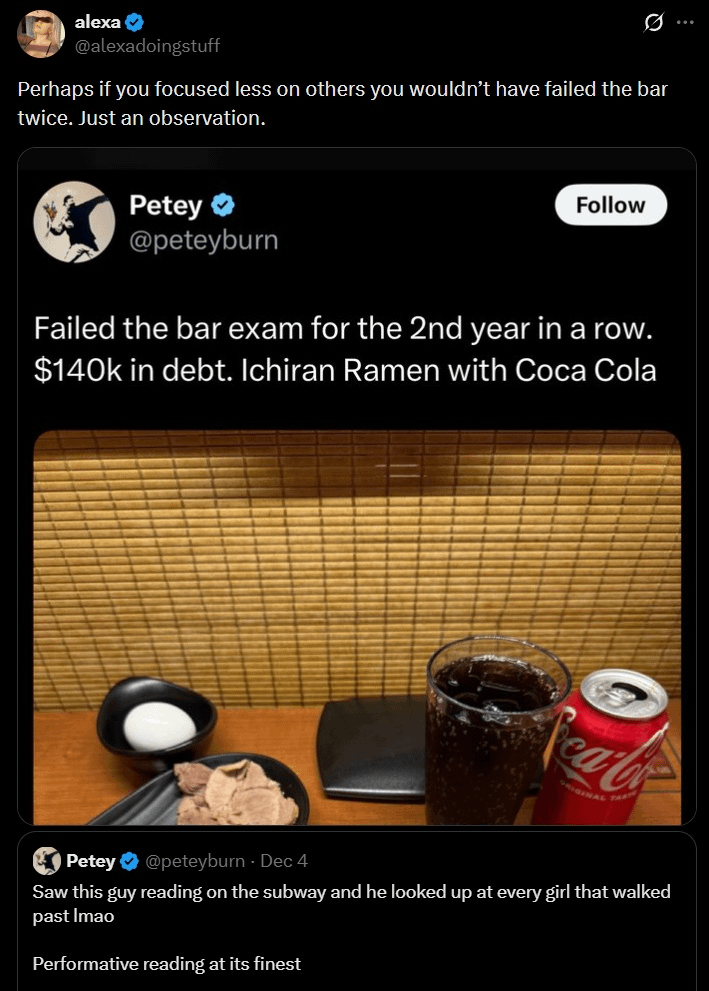Click the small verified badge in nested quote
Screen dimensions: 709x991
tap(130, 861)
